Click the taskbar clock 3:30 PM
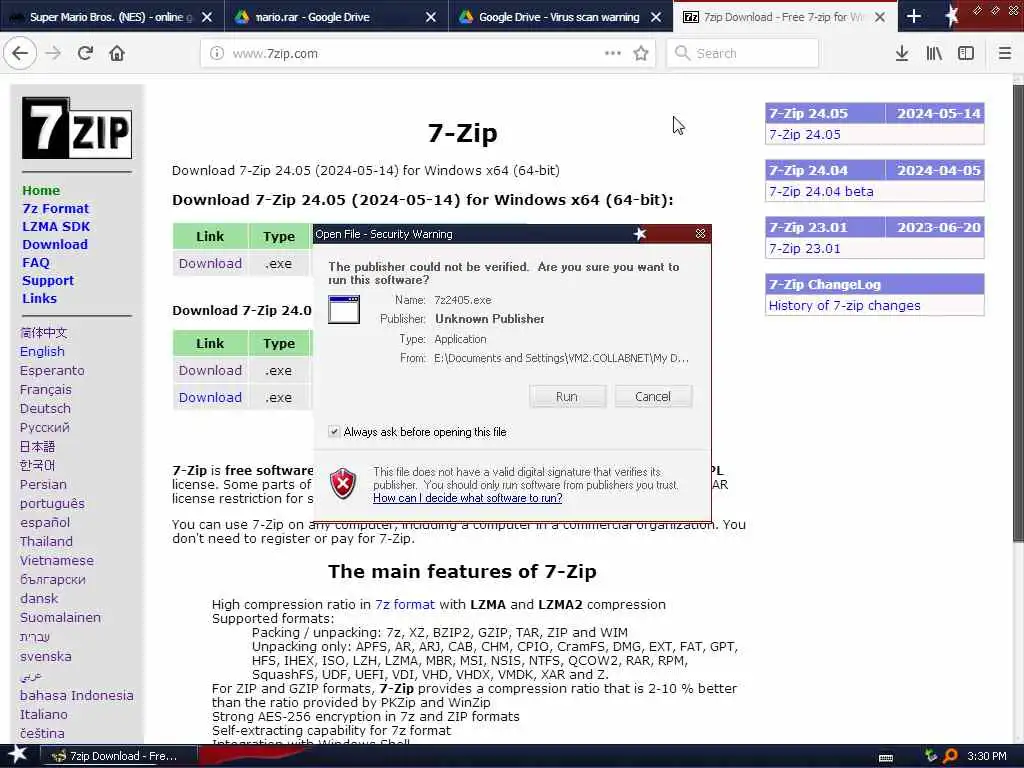Screen dimensions: 1024x768 [987, 756]
